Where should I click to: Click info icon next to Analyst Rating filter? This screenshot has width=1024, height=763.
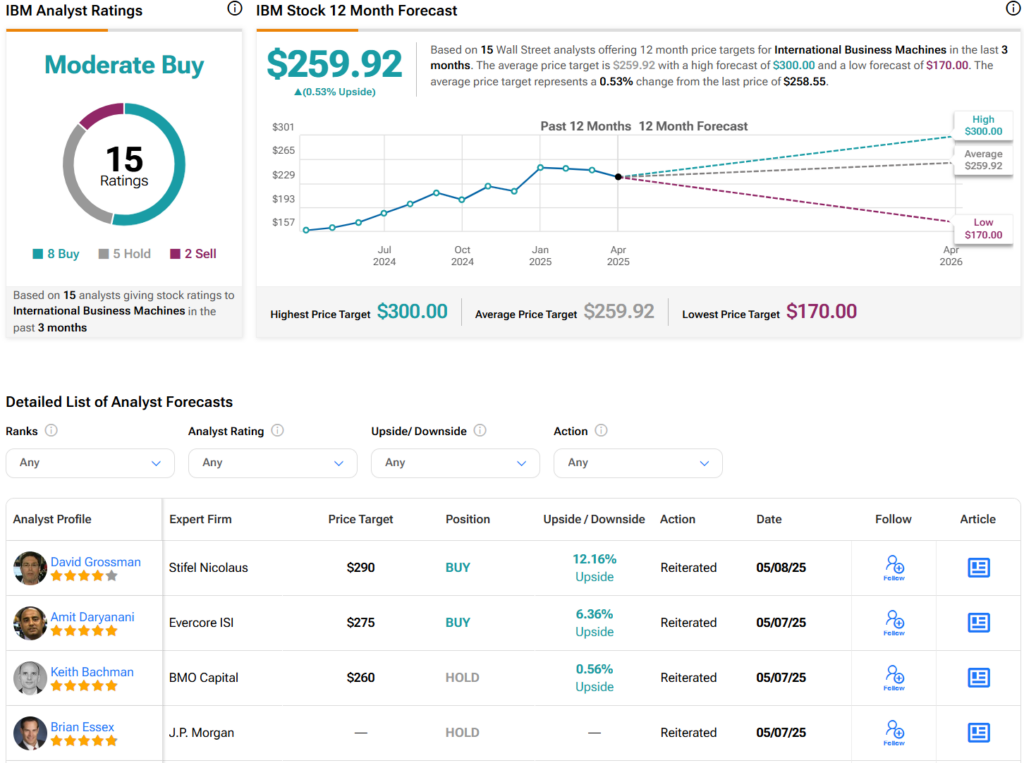[x=278, y=430]
